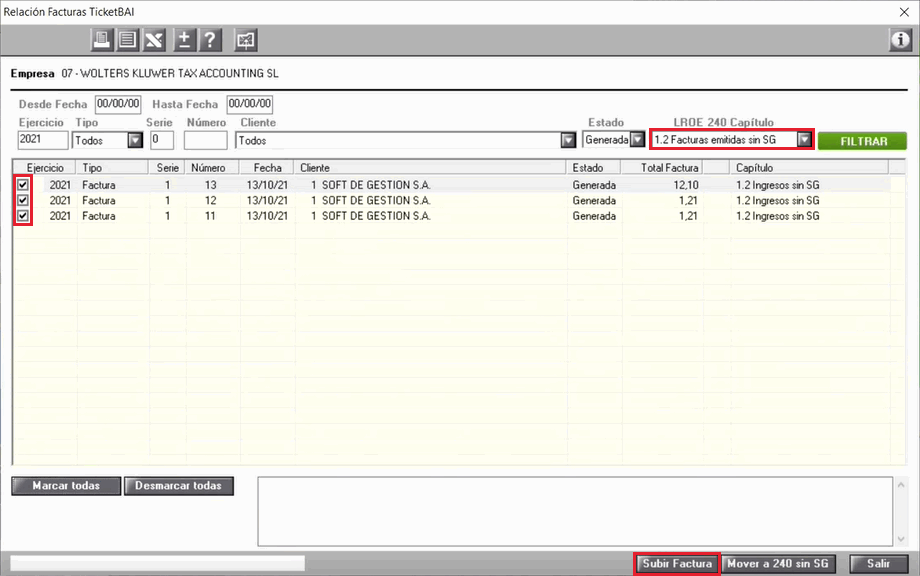920x576 pixels.
Task: Open the info icon in the top-right corner
Action: [x=900, y=40]
